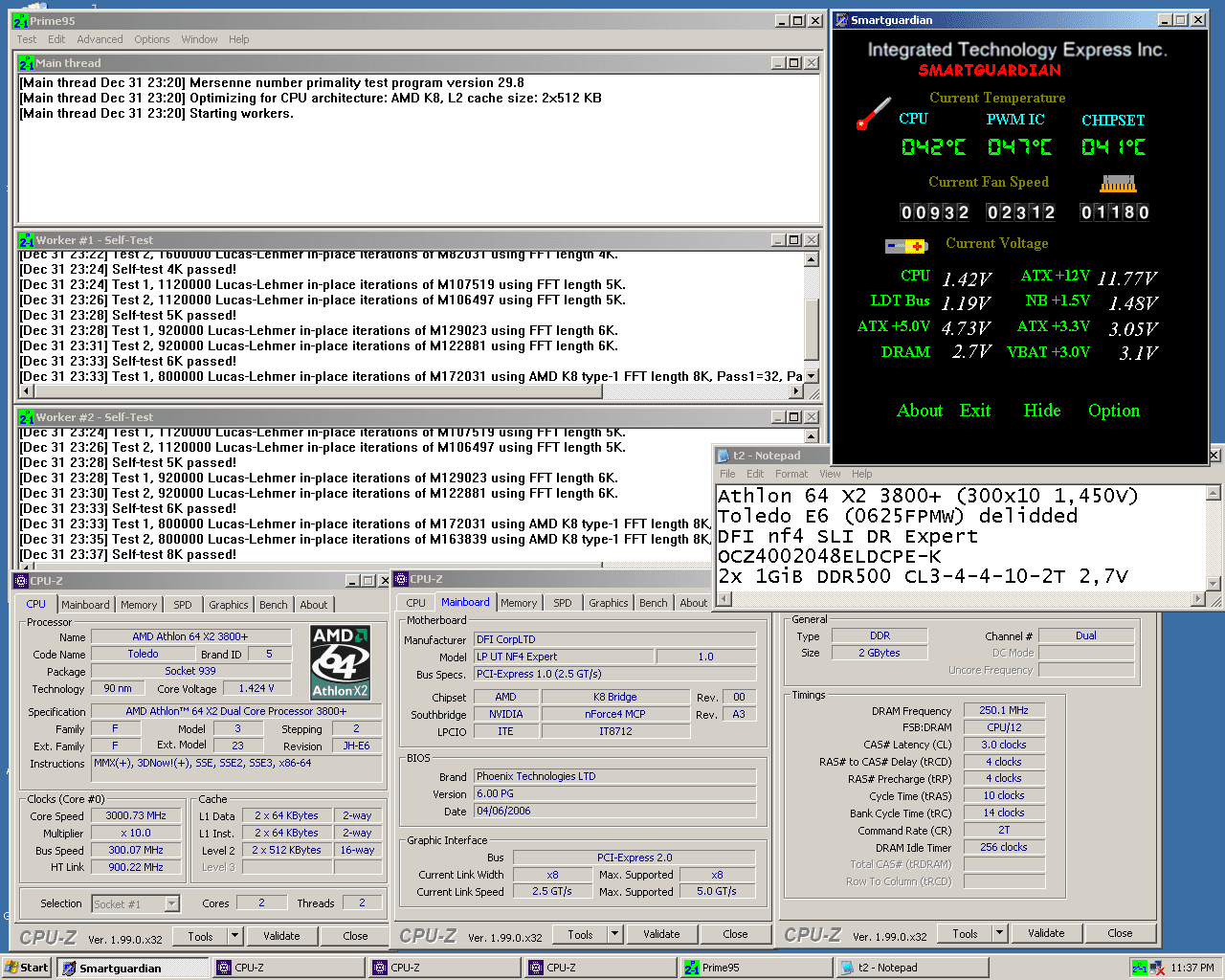
Task: Click the t2 Notepad title bar icon
Action: (724, 456)
